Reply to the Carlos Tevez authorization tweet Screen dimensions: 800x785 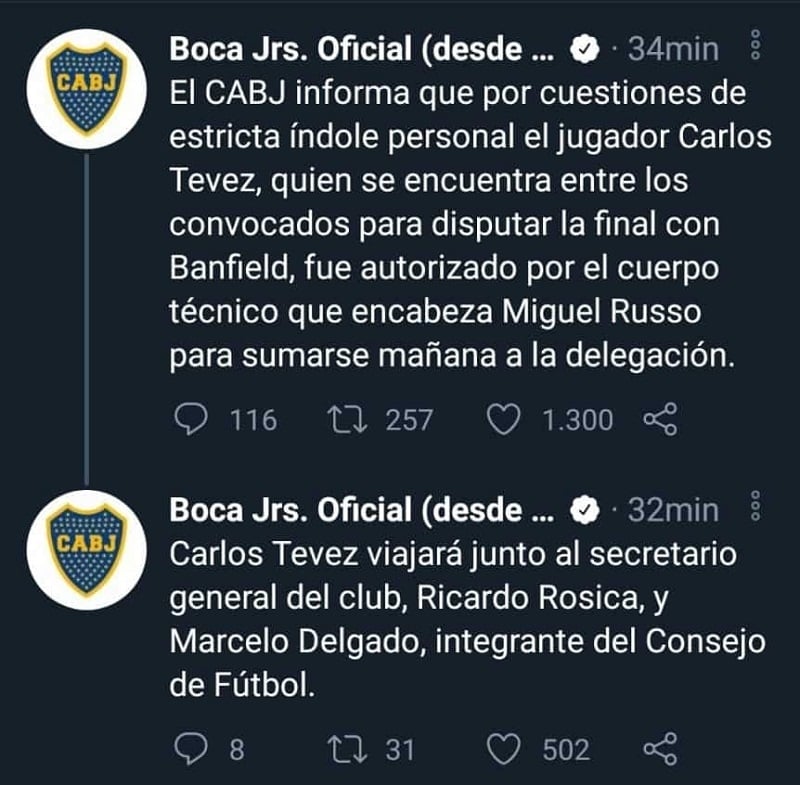[191, 420]
